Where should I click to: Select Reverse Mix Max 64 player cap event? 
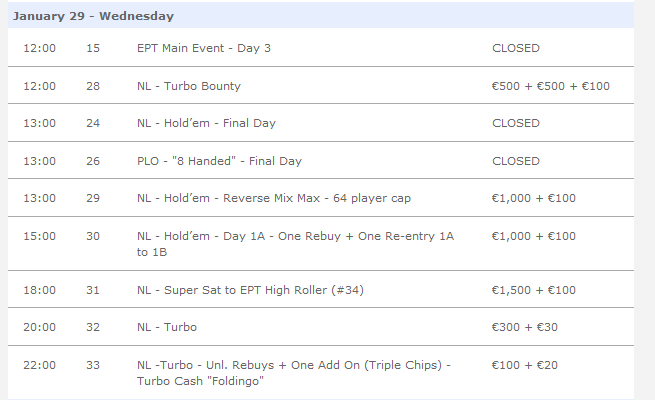(274, 198)
